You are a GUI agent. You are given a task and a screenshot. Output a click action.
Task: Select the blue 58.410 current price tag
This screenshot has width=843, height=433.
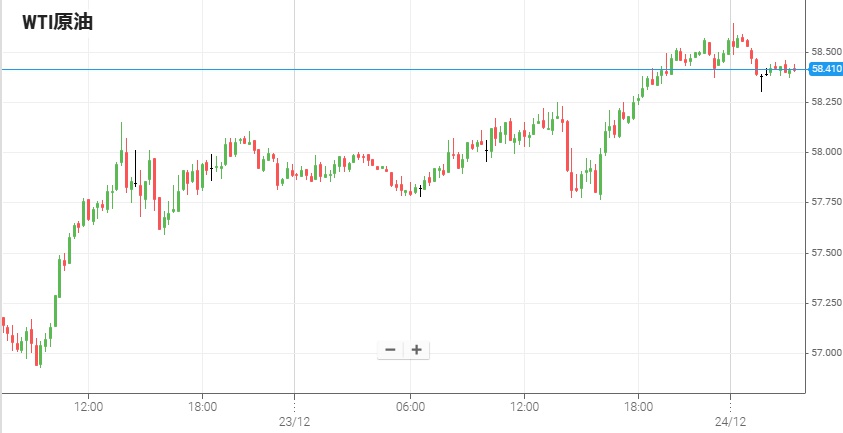tap(825, 69)
